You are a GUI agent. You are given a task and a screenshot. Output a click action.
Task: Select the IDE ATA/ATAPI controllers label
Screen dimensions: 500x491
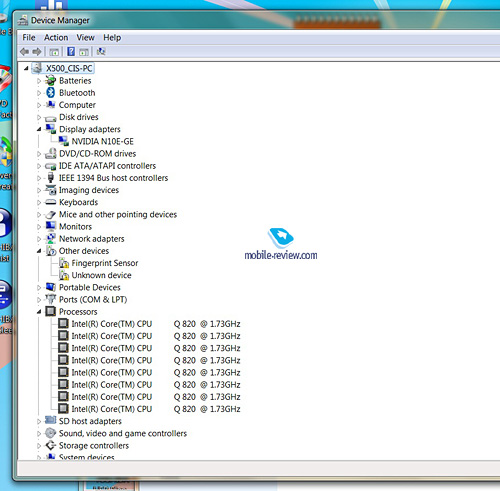pos(107,166)
